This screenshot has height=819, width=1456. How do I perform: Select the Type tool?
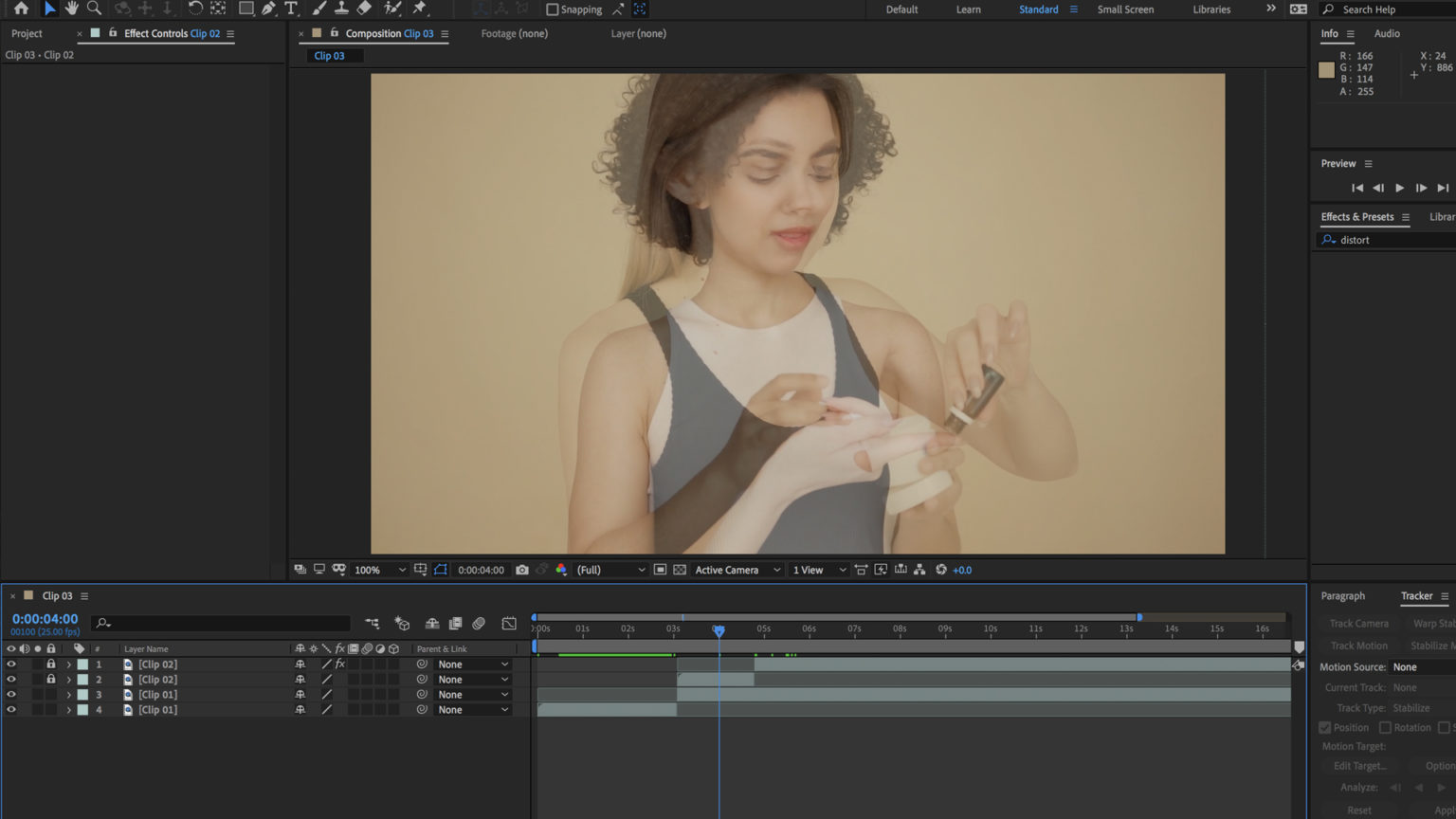tap(292, 9)
